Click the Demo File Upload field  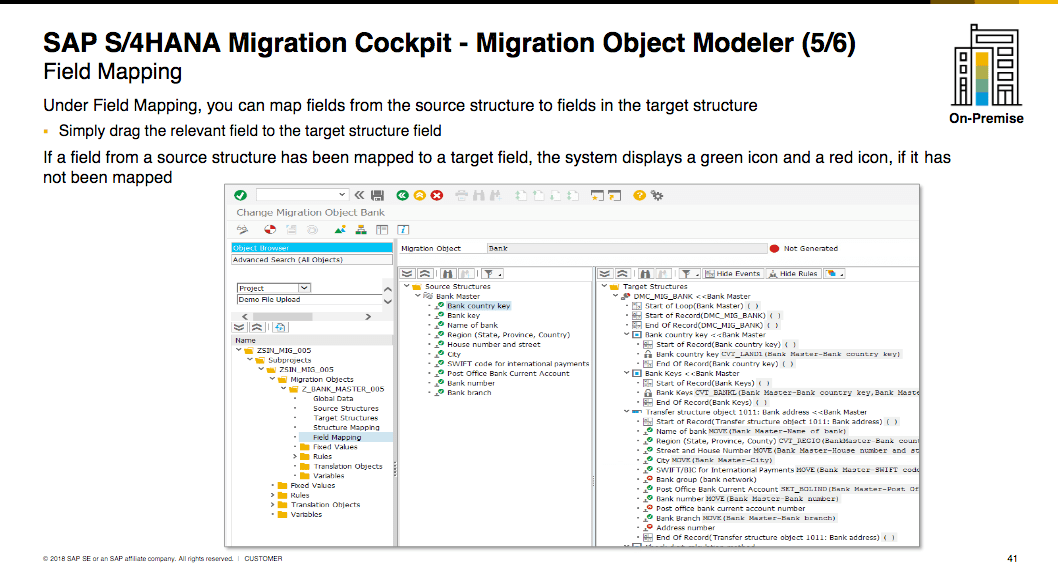click(308, 299)
